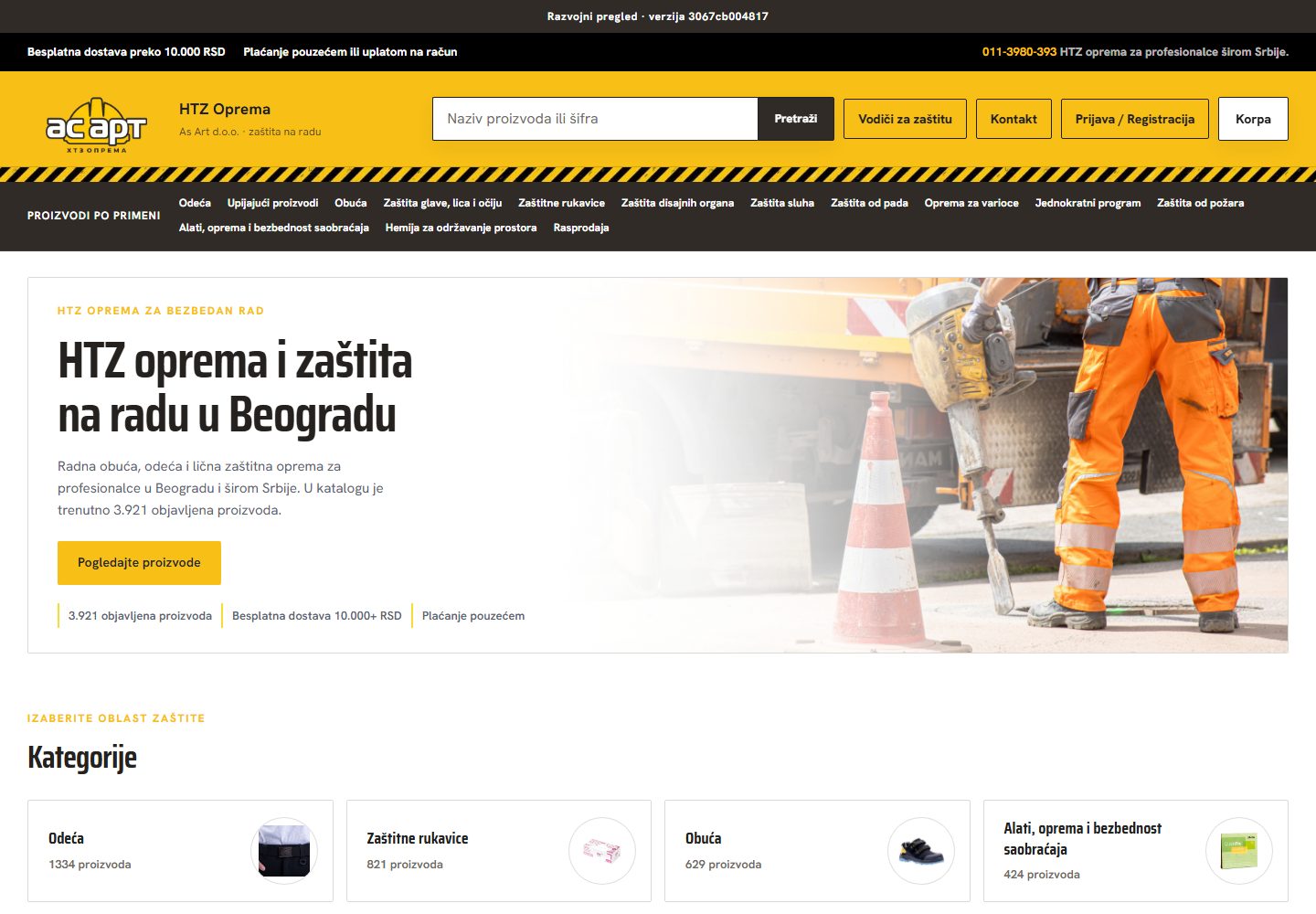This screenshot has height=914, width=1316.
Task: Click the Razvojni pregled version banner text
Action: pos(658,16)
